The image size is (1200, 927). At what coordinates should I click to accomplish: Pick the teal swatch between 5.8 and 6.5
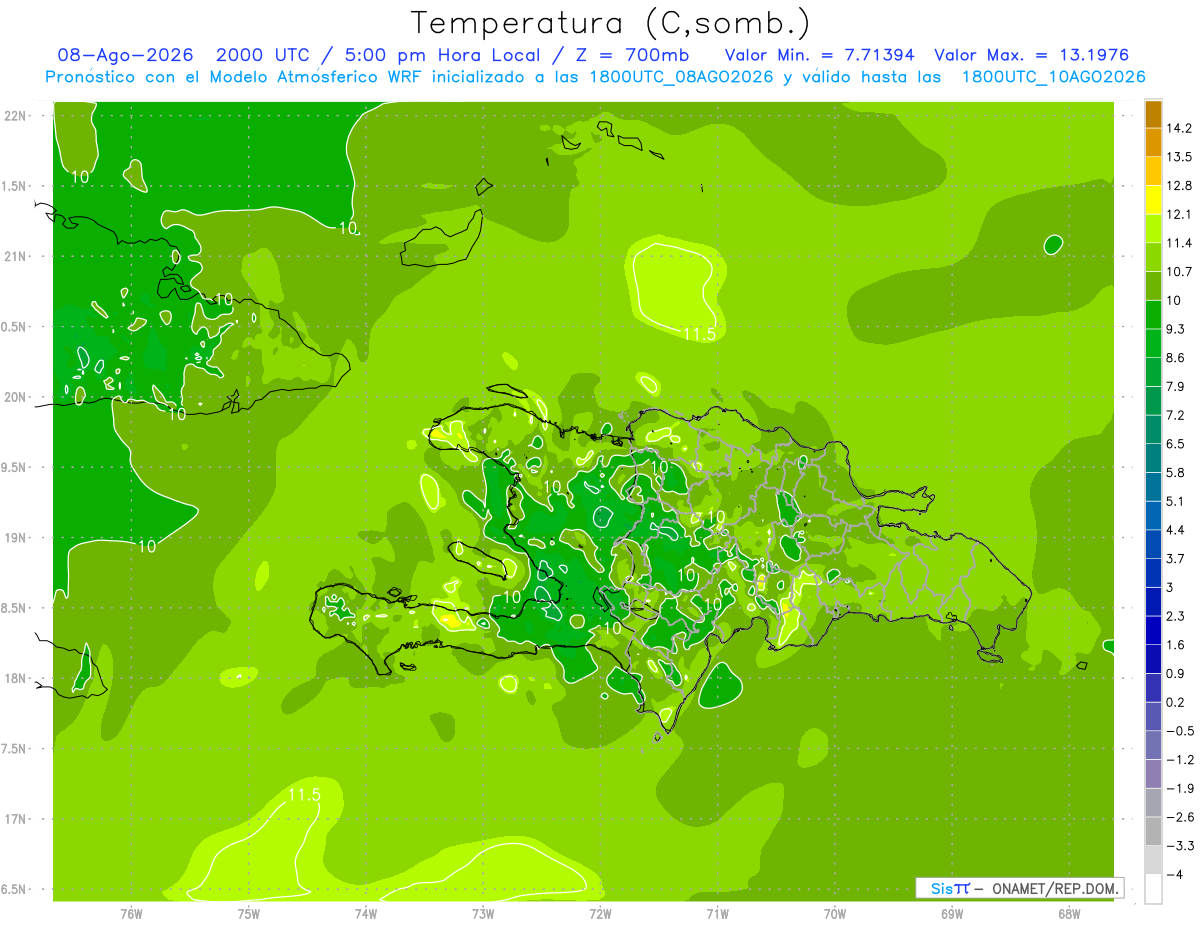pos(1153,458)
